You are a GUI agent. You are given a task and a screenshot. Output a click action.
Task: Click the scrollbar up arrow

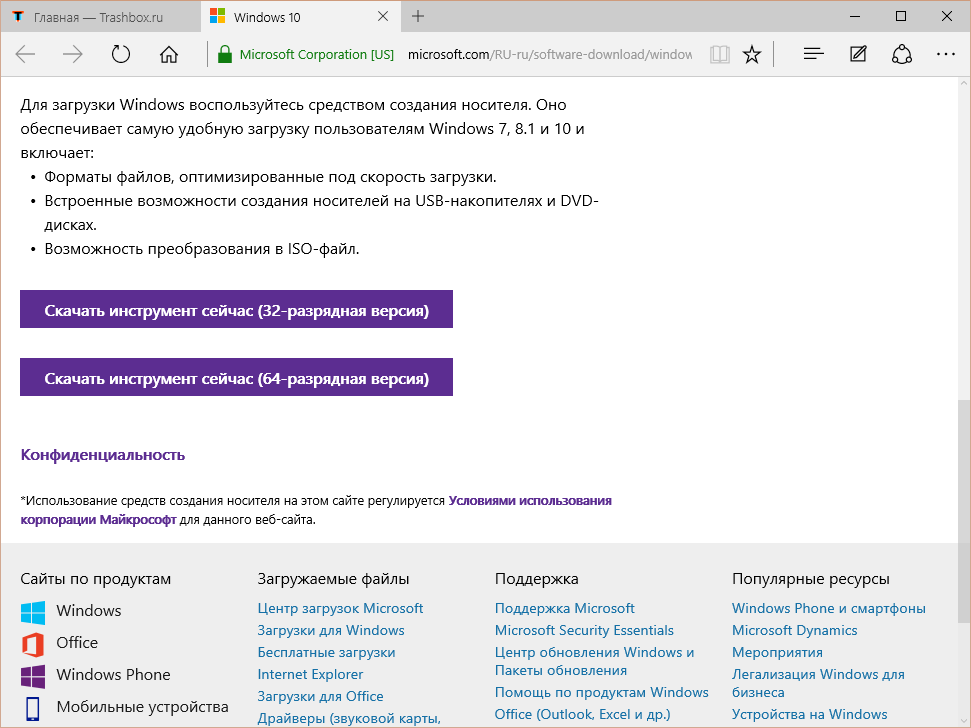tap(964, 84)
